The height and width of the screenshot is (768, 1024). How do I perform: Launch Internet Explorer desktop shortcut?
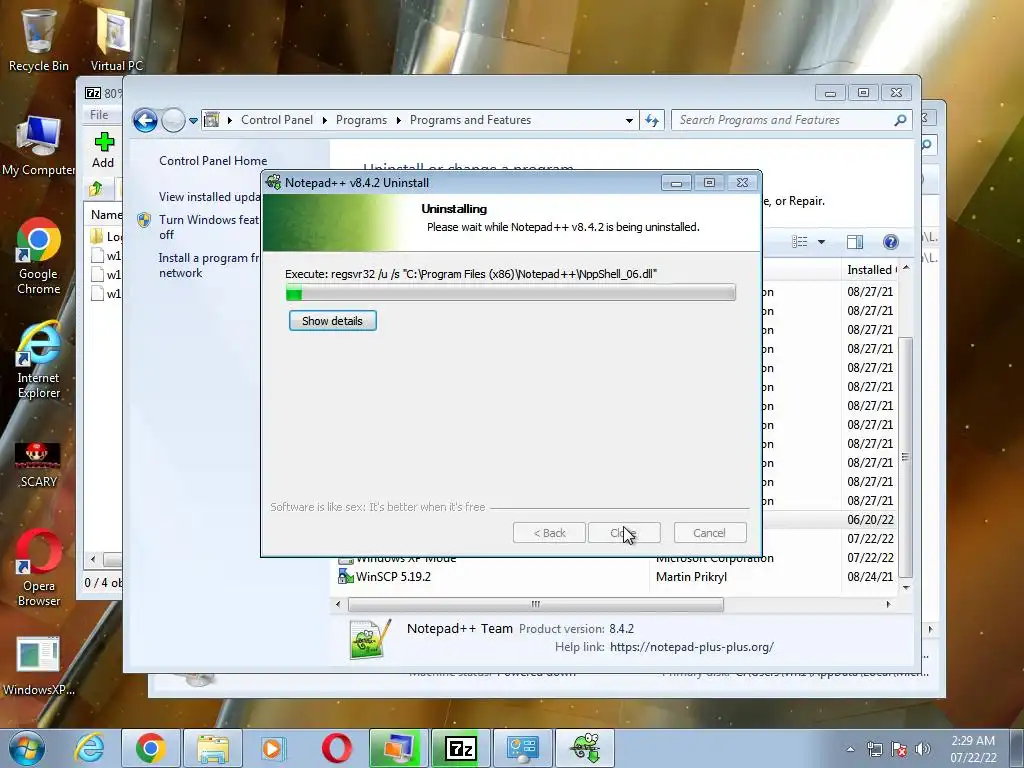click(39, 360)
